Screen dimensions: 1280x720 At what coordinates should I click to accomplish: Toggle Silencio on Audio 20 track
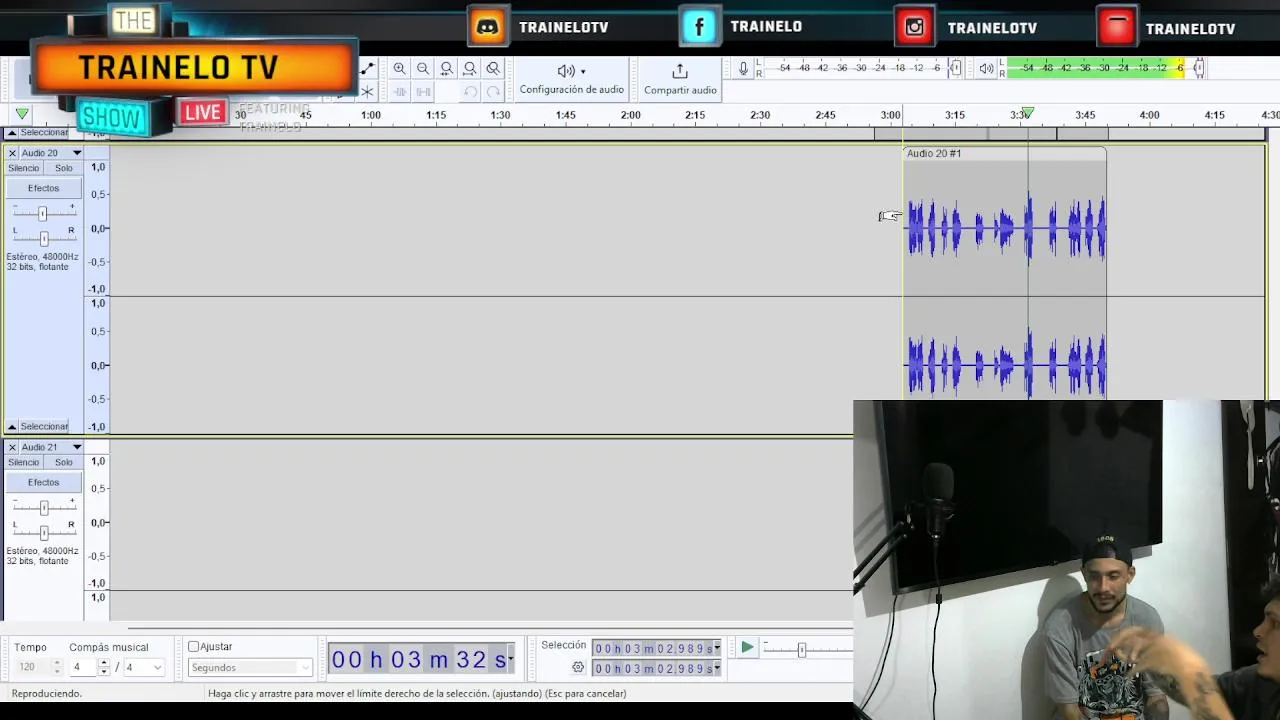coord(23,168)
